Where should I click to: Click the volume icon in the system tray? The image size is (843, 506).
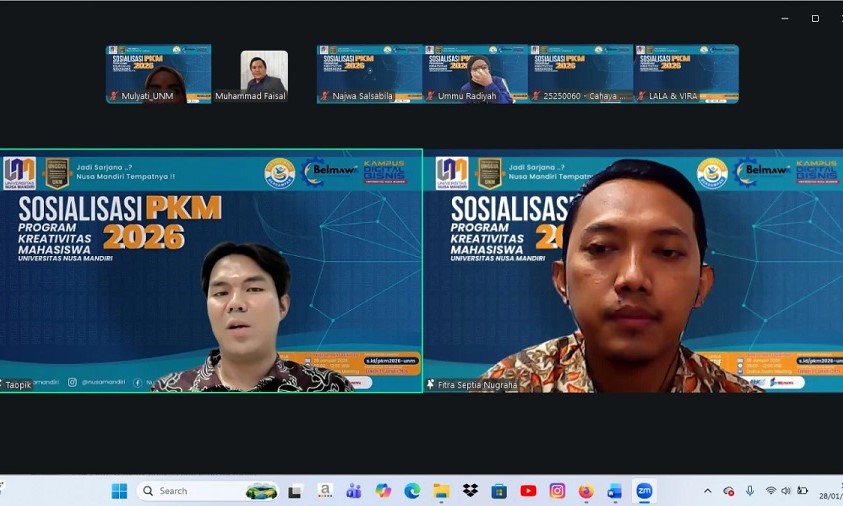[x=786, y=491]
